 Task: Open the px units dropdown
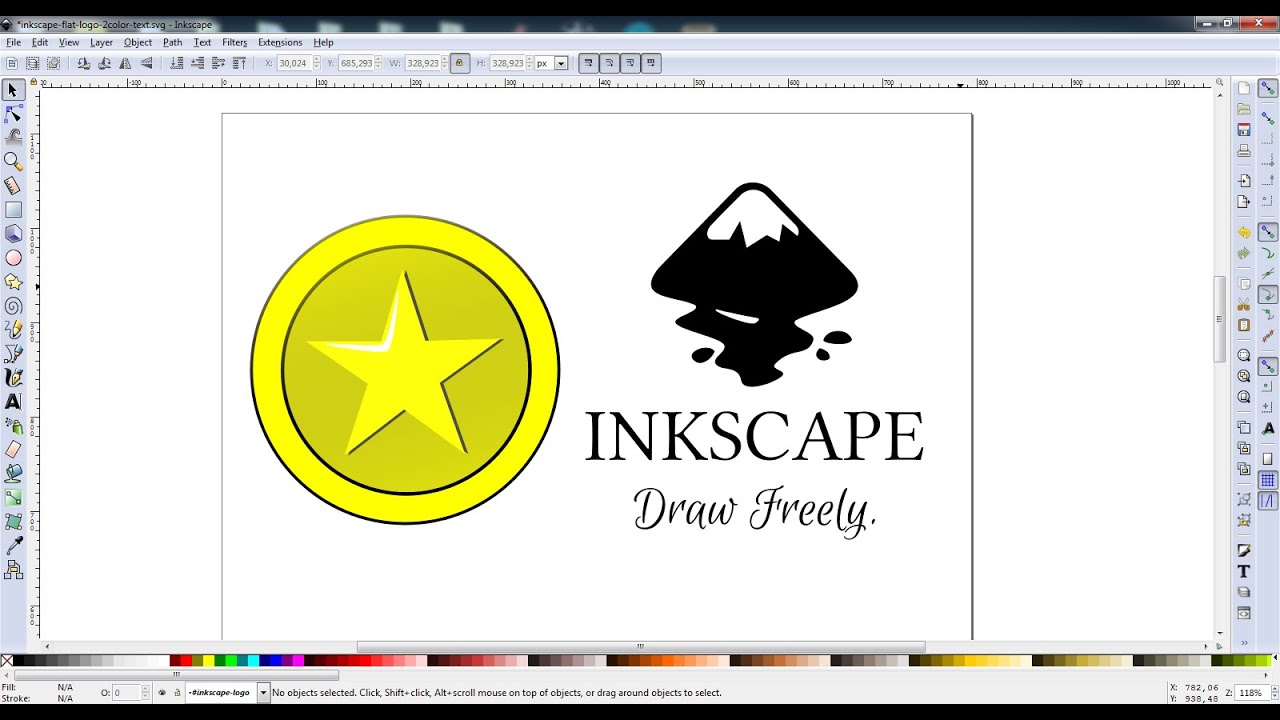560,62
